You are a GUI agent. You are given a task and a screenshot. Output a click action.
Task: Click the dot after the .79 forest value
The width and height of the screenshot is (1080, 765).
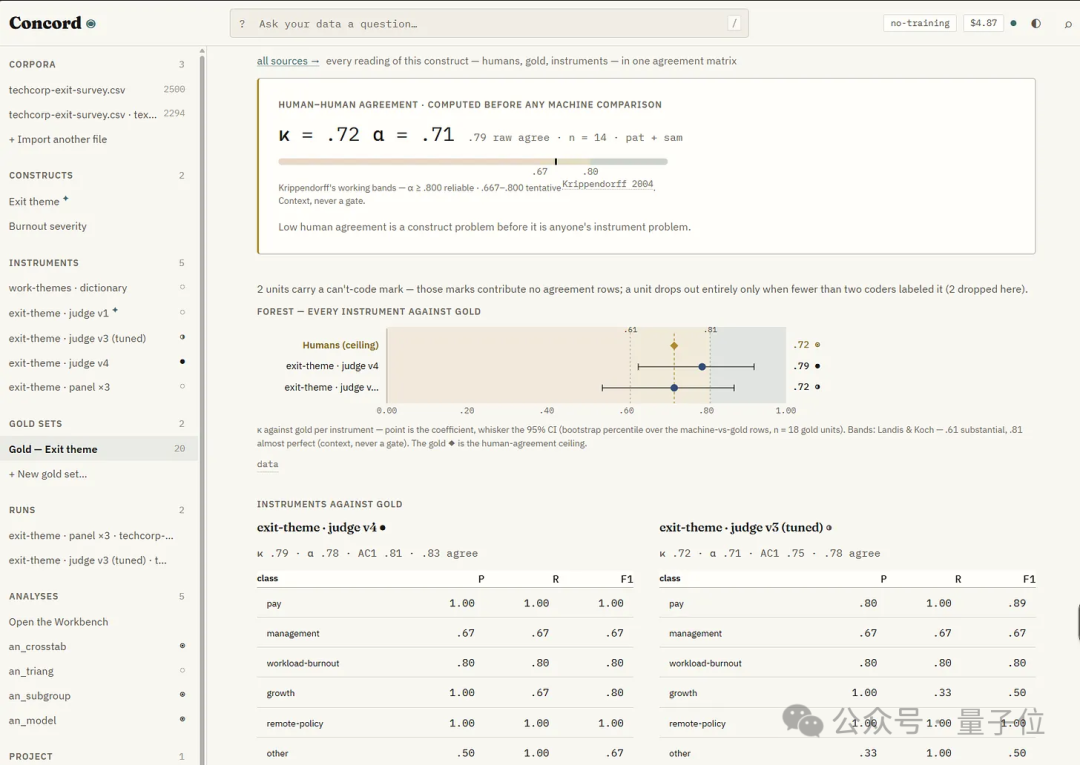click(x=818, y=366)
